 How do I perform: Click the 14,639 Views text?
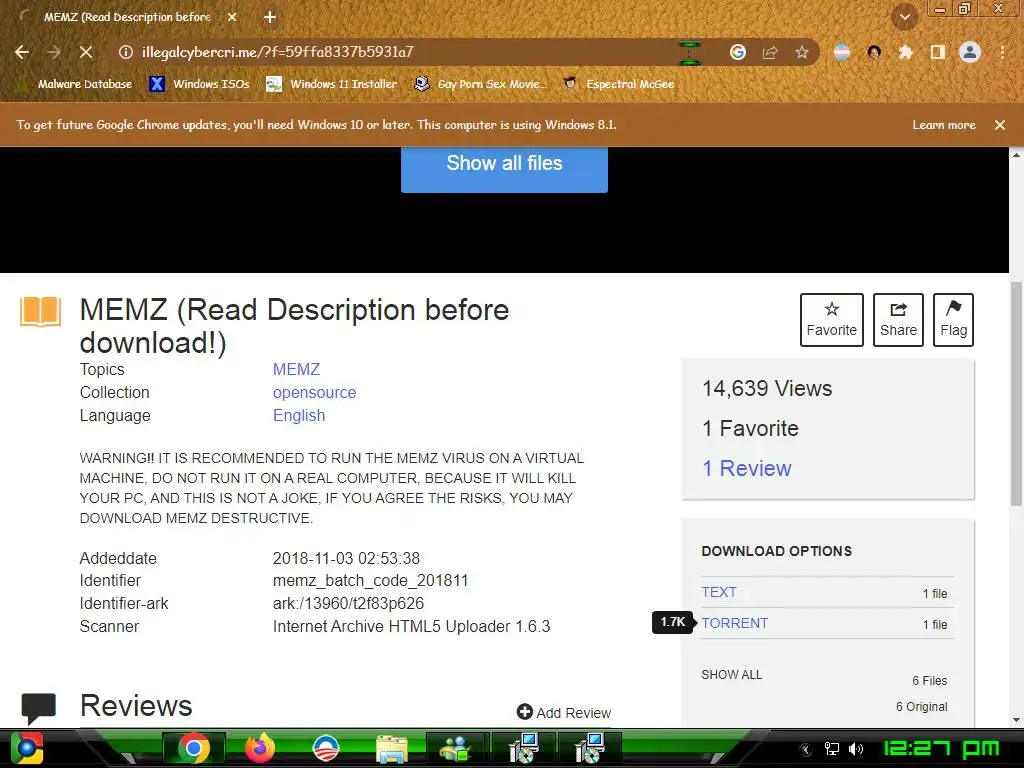(767, 389)
